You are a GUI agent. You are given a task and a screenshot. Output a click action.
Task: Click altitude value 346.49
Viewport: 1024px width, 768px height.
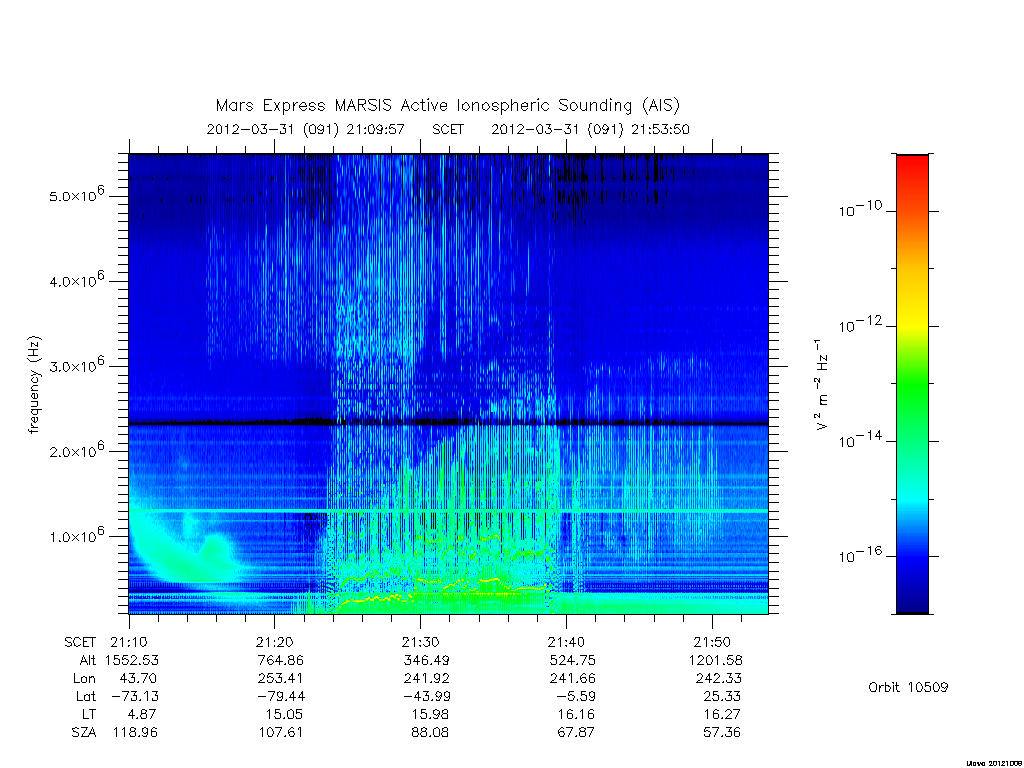click(426, 660)
